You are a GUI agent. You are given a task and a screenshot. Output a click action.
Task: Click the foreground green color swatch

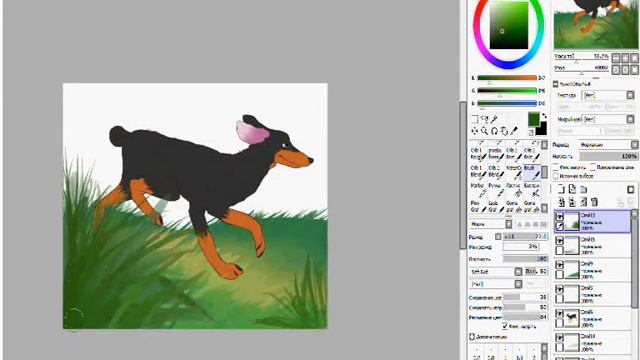click(x=533, y=119)
